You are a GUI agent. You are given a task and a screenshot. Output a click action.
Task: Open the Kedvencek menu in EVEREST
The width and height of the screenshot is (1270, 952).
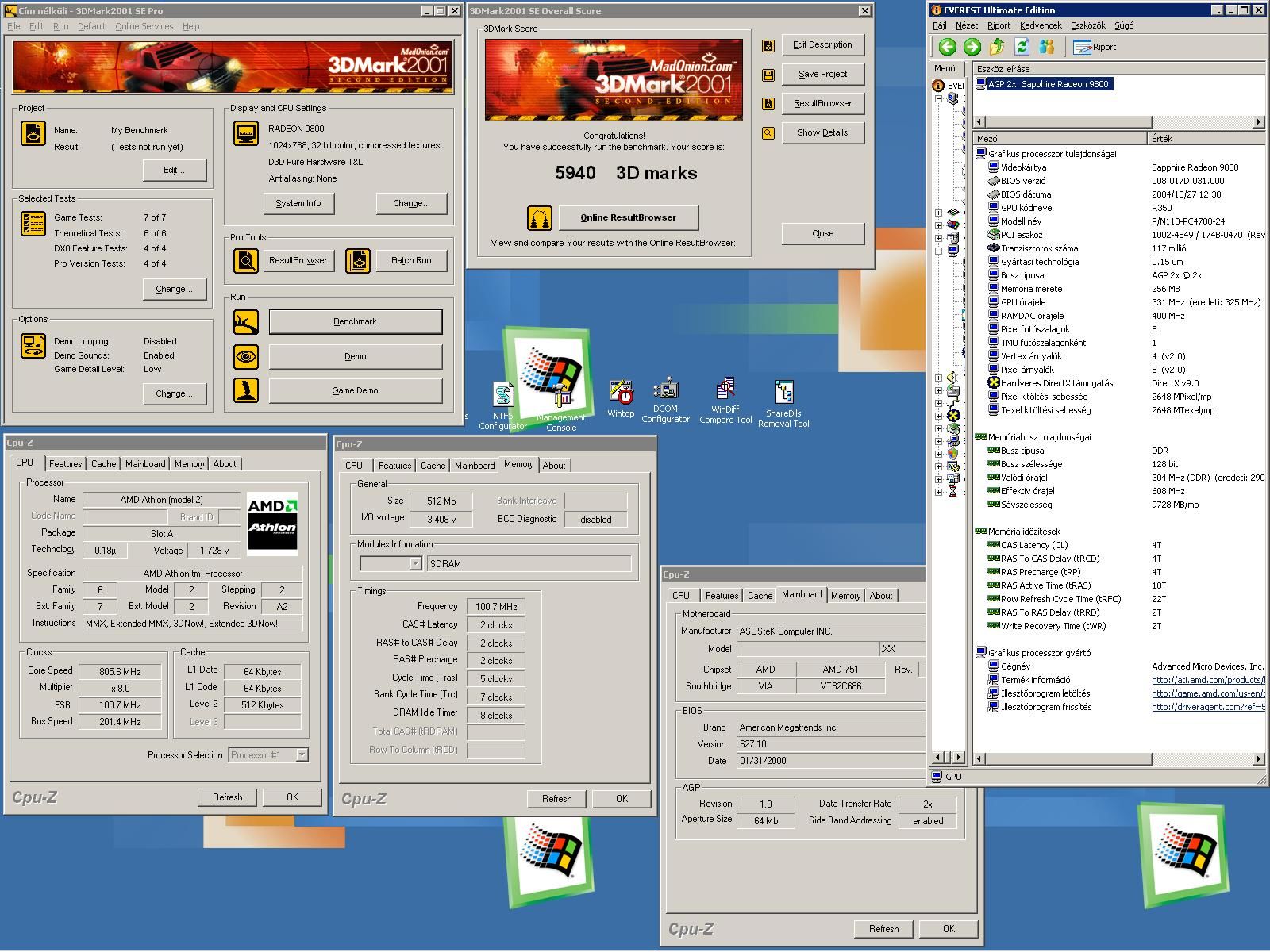point(1041,25)
